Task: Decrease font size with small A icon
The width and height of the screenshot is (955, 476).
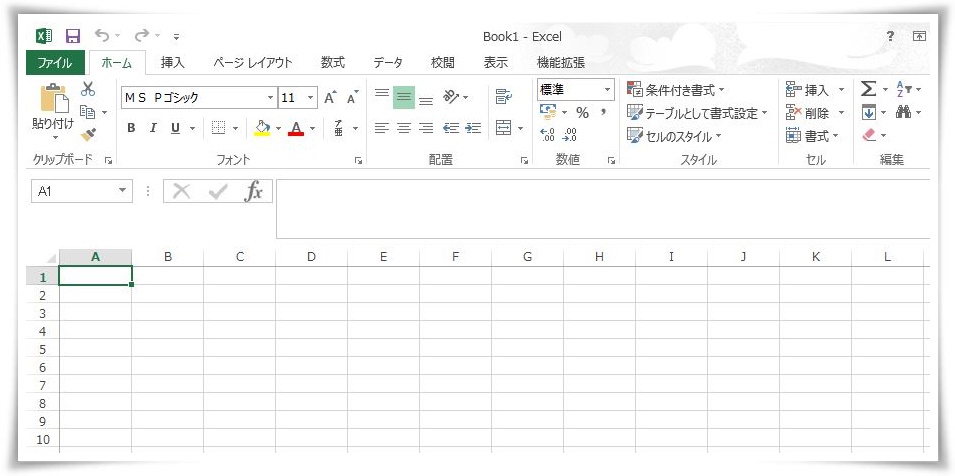Action: click(353, 97)
